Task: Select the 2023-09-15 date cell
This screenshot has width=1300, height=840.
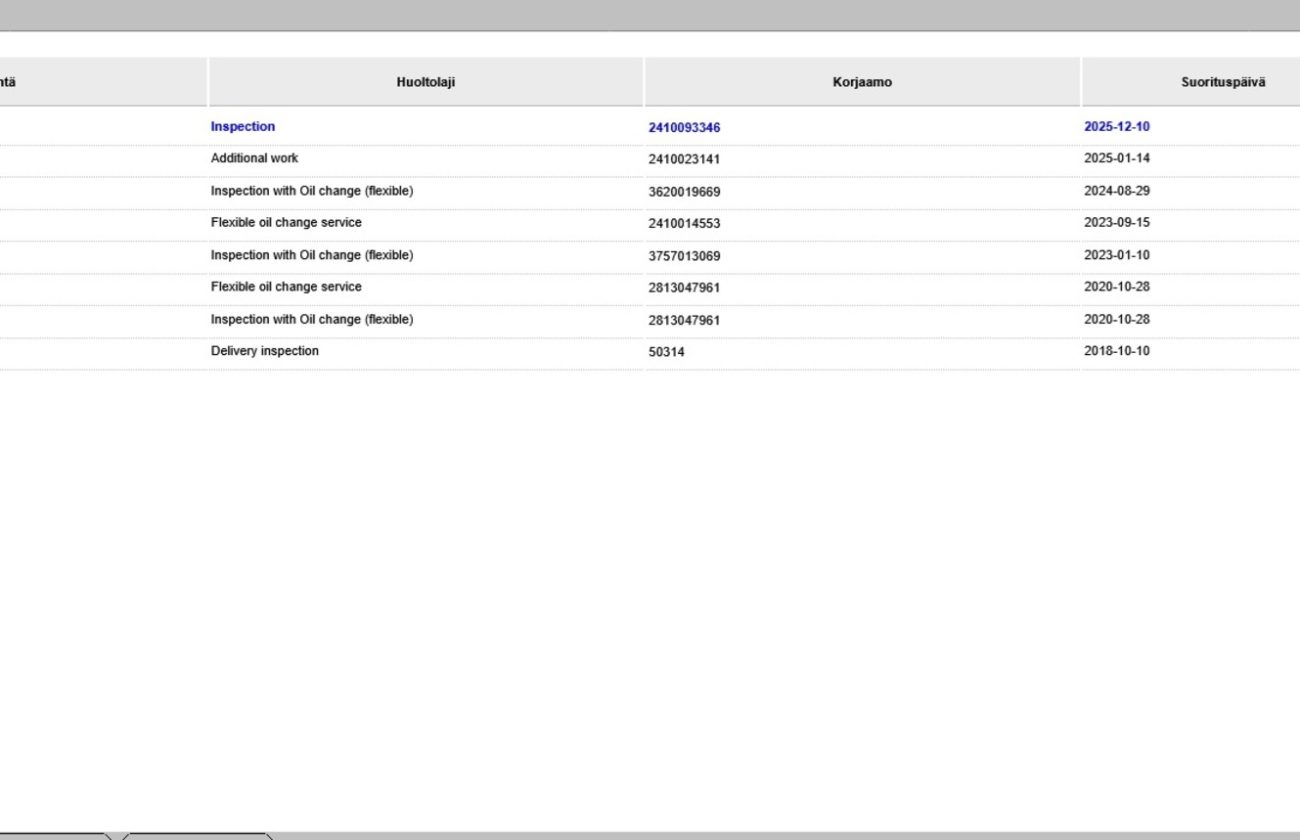Action: coord(1116,223)
